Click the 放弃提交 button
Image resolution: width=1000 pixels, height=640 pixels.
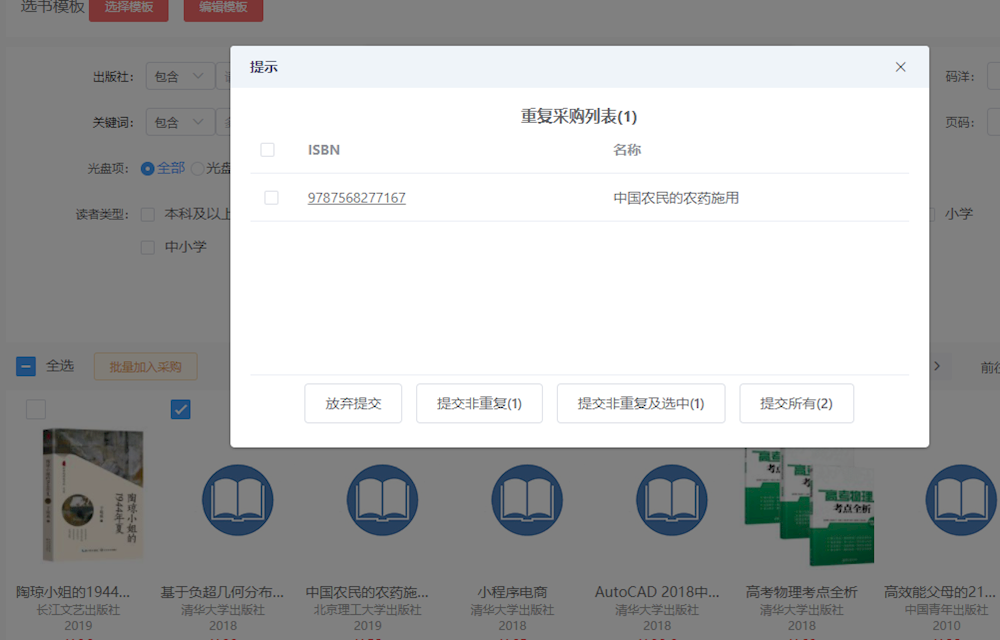coord(353,403)
